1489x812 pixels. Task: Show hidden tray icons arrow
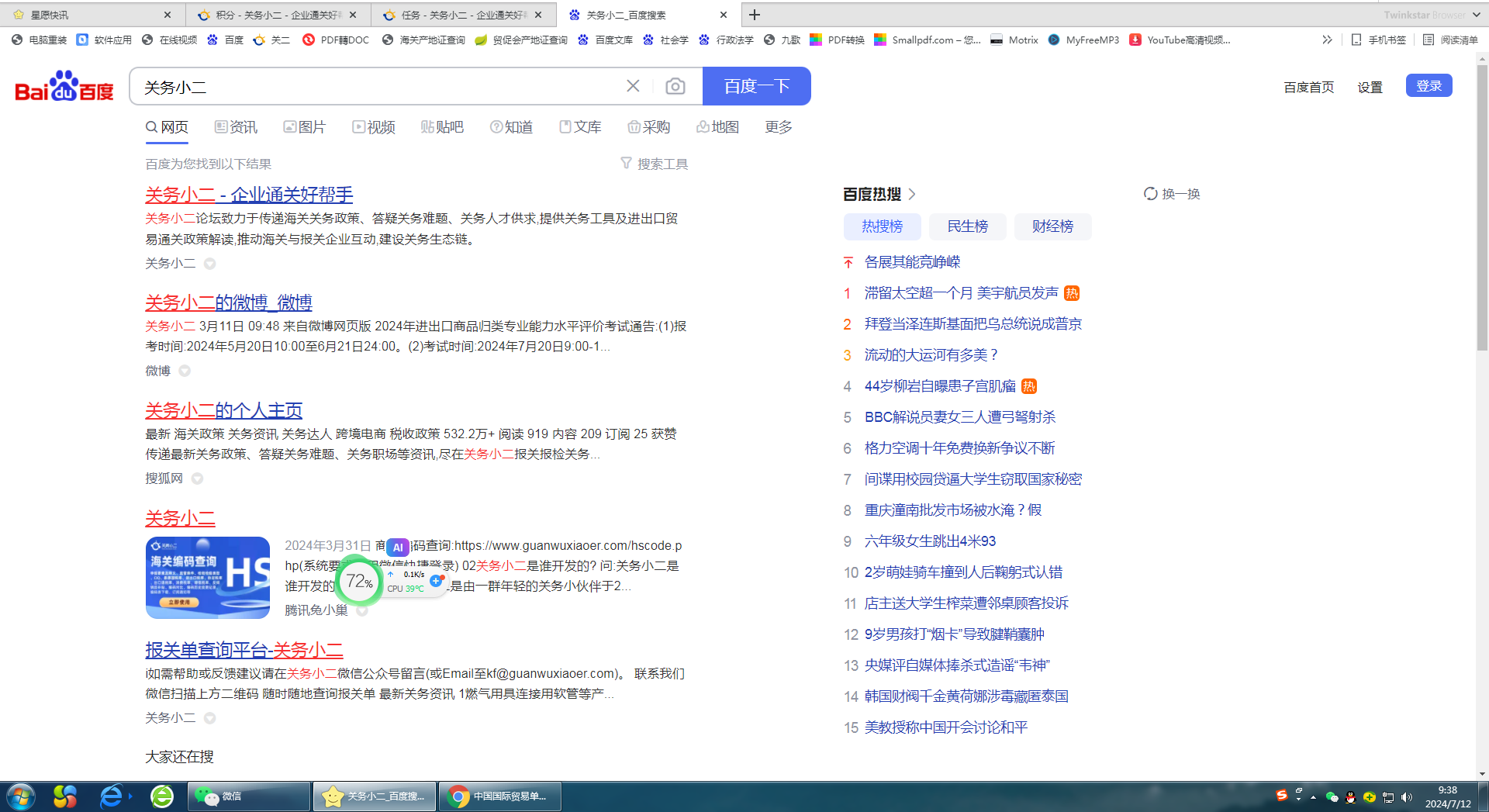[x=1313, y=797]
